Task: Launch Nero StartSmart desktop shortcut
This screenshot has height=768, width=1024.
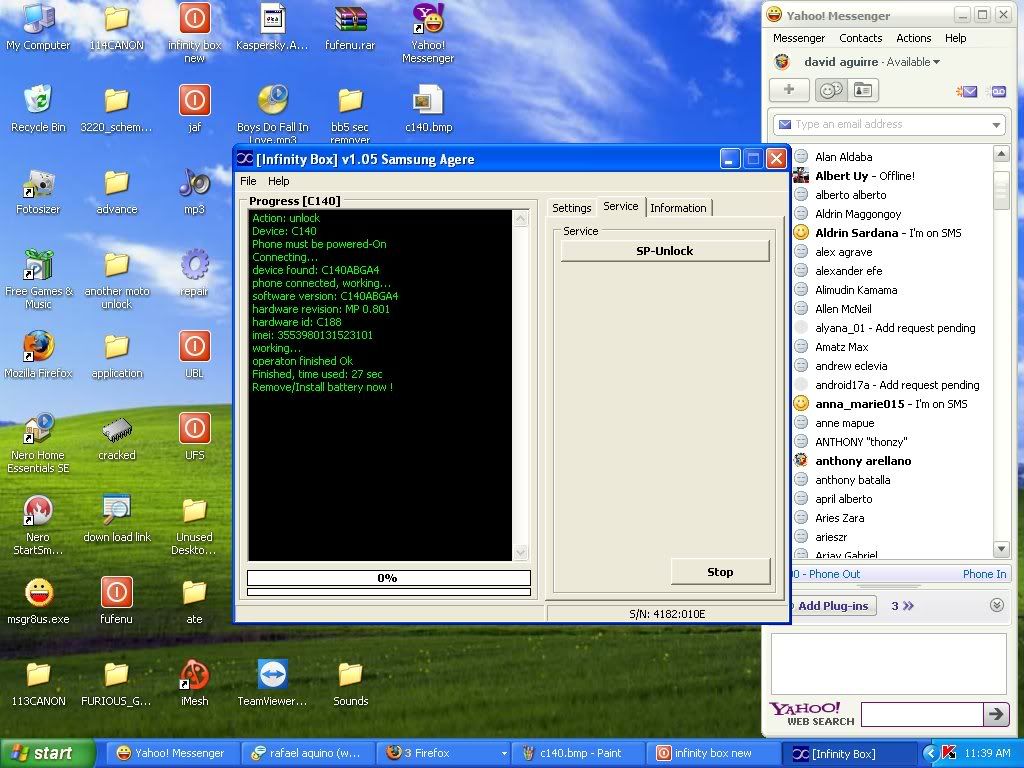Action: click(x=38, y=525)
